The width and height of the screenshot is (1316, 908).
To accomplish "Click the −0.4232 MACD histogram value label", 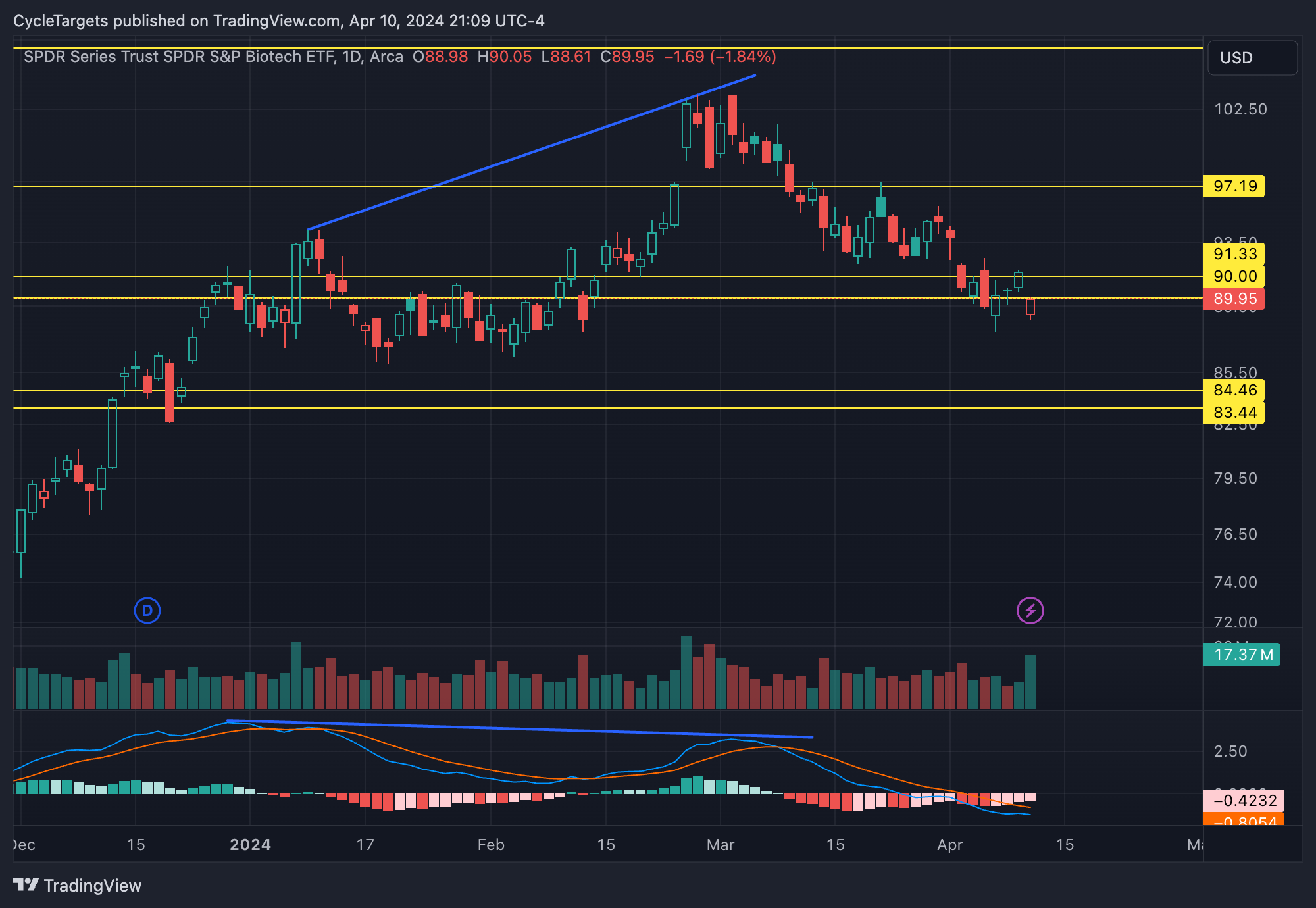I will tap(1244, 801).
